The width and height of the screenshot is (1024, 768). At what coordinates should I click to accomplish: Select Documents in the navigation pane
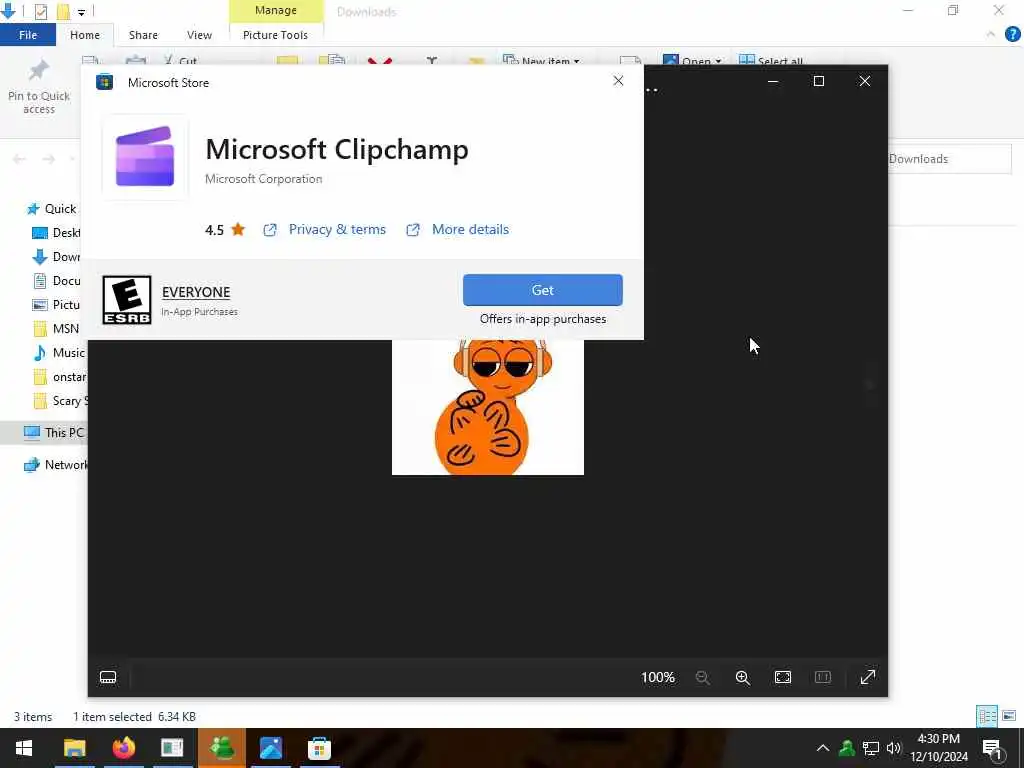pos(56,281)
